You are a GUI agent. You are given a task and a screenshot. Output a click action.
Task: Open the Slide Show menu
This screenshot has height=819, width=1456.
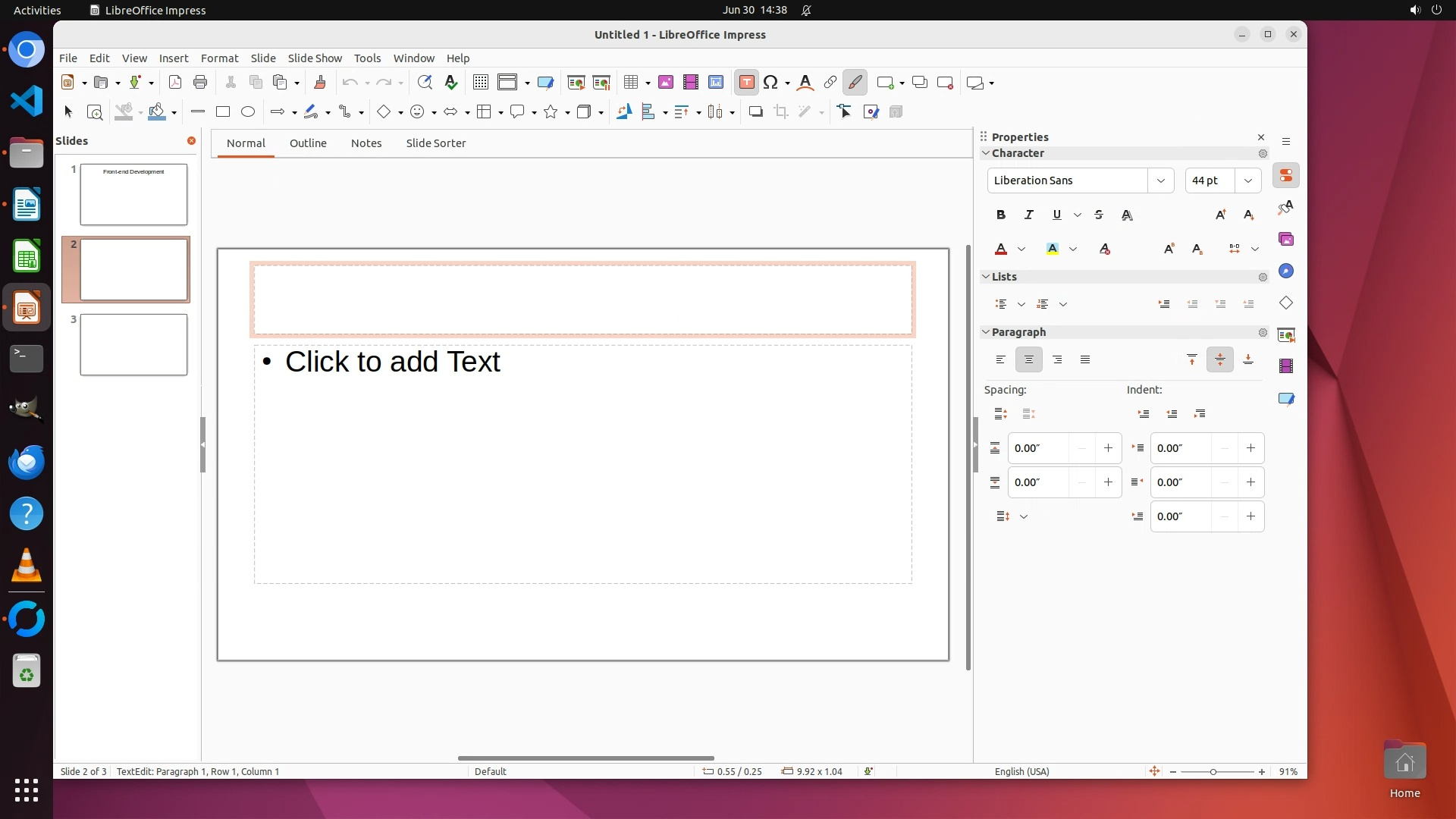315,58
